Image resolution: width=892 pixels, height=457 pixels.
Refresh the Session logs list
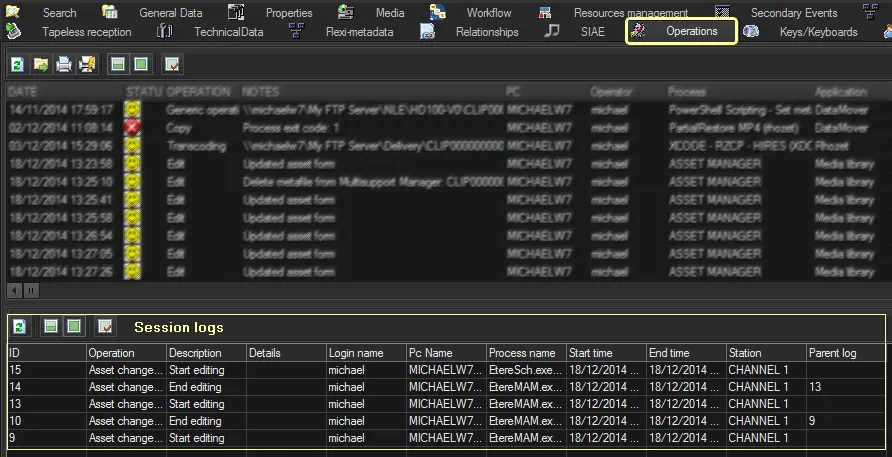click(19, 327)
